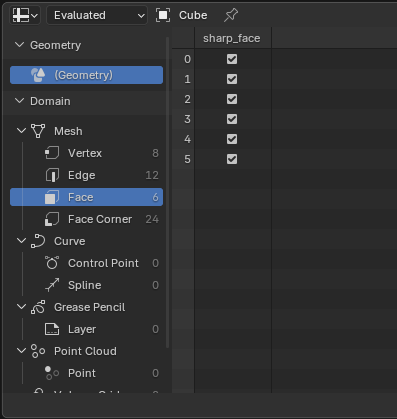Image resolution: width=397 pixels, height=419 pixels.
Task: Uncheck sharp_face for row 3
Action: click(x=232, y=119)
